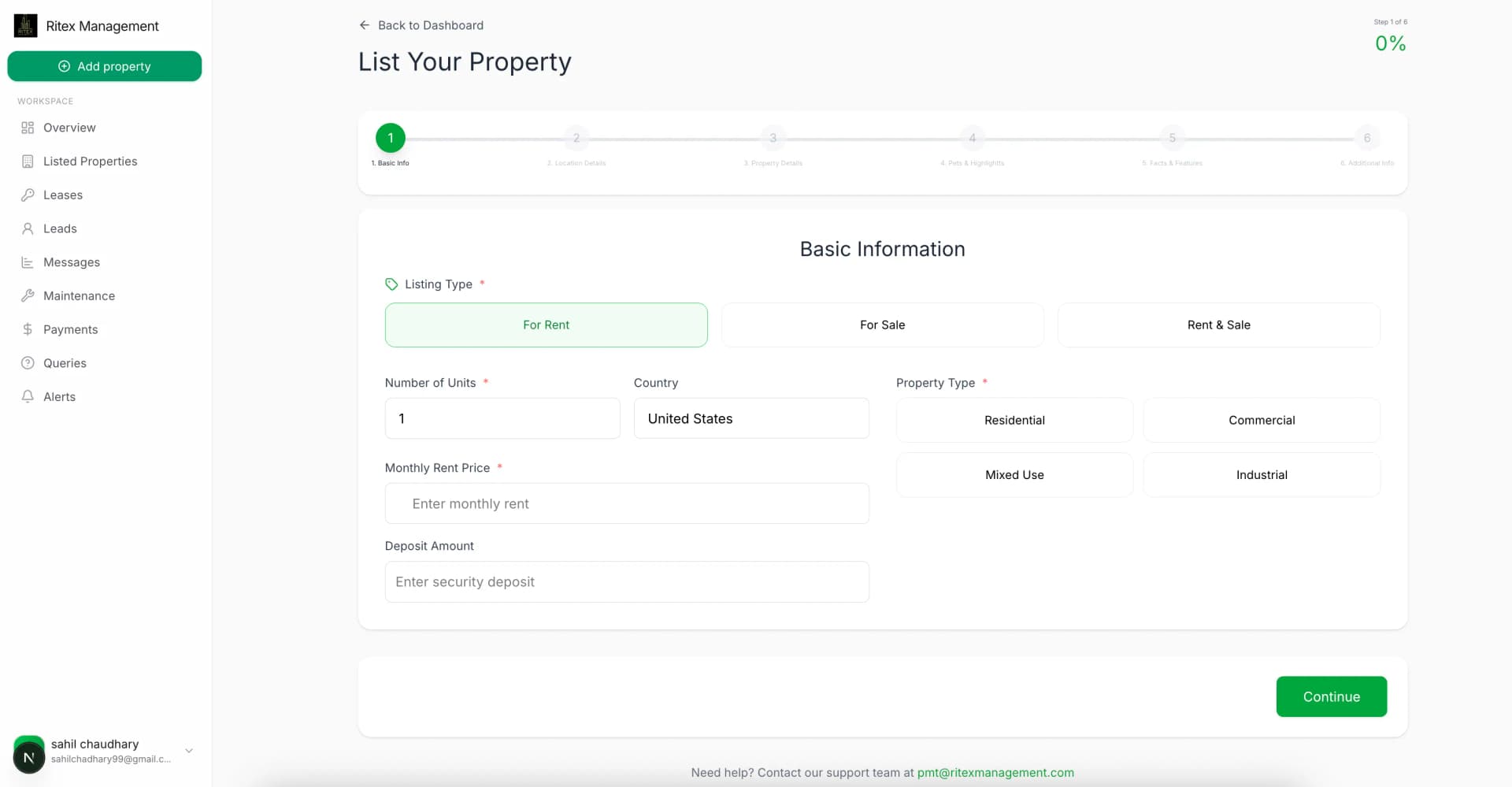Click step 2 Location Details circle

[576, 138]
